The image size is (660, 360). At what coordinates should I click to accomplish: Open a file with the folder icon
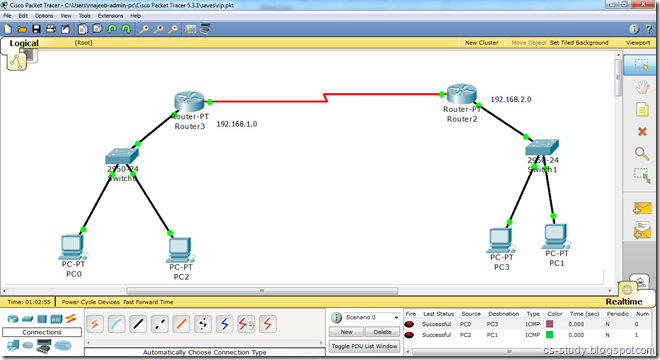pos(22,29)
